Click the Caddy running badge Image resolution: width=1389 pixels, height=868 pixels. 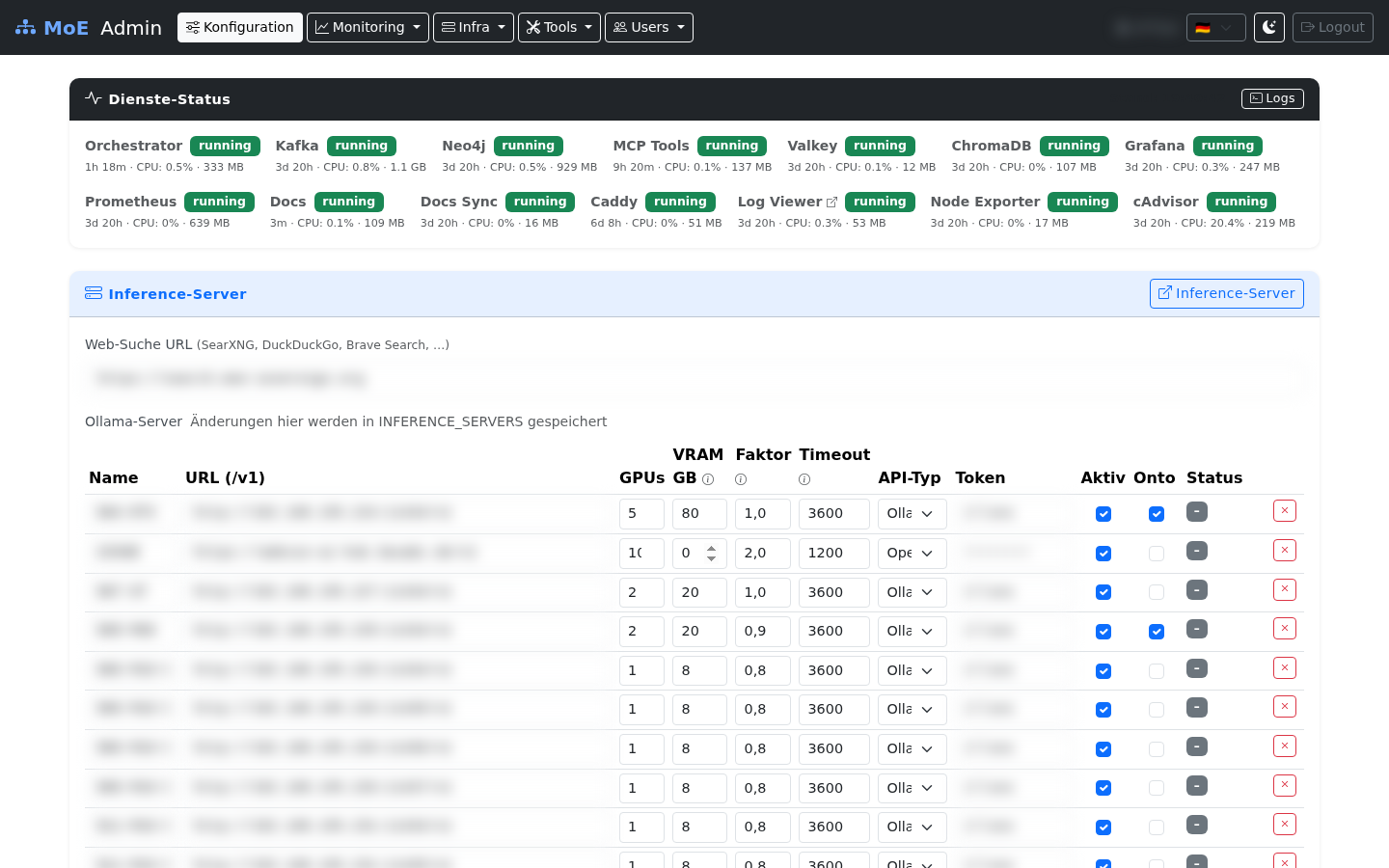pos(680,202)
